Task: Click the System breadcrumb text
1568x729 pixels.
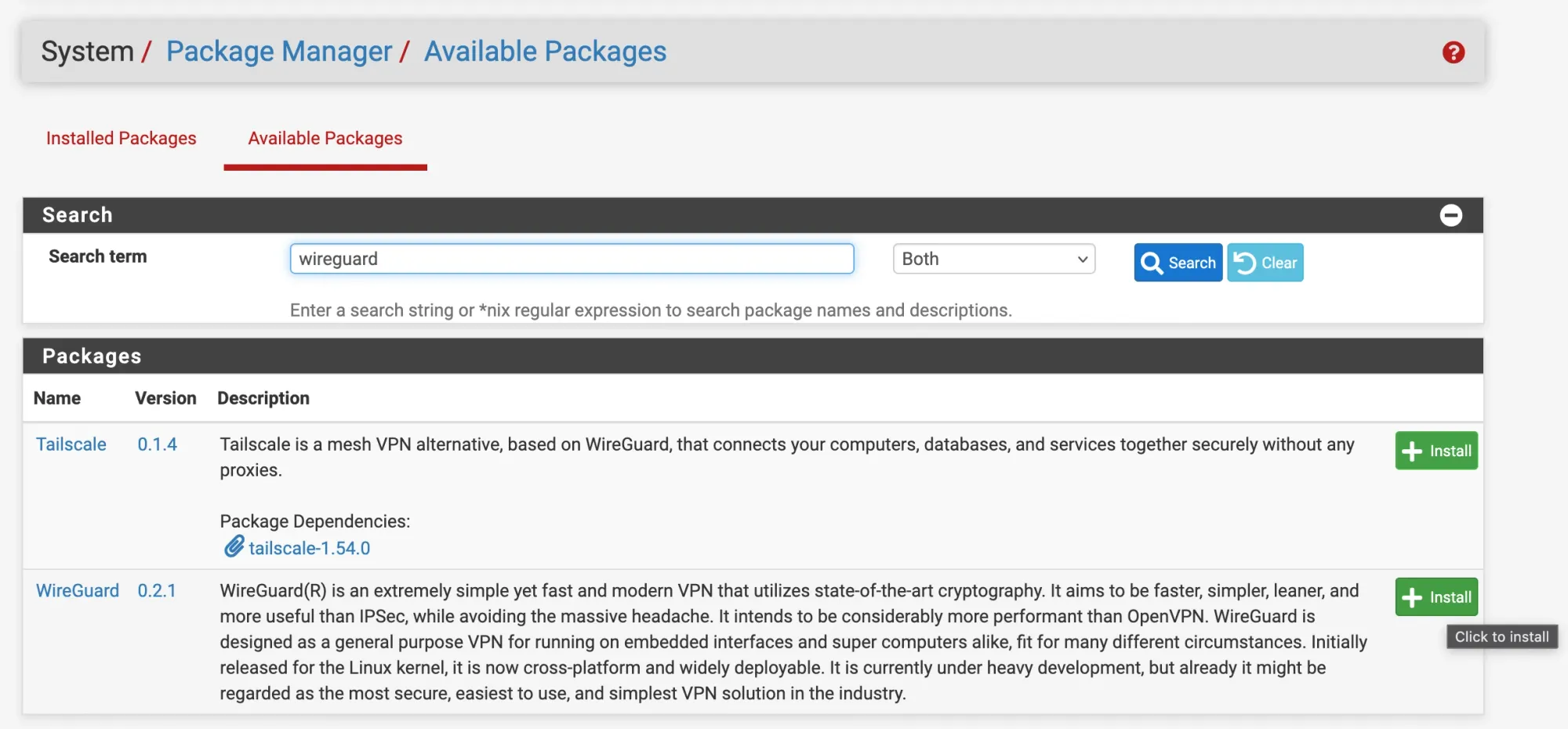Action: [88, 51]
